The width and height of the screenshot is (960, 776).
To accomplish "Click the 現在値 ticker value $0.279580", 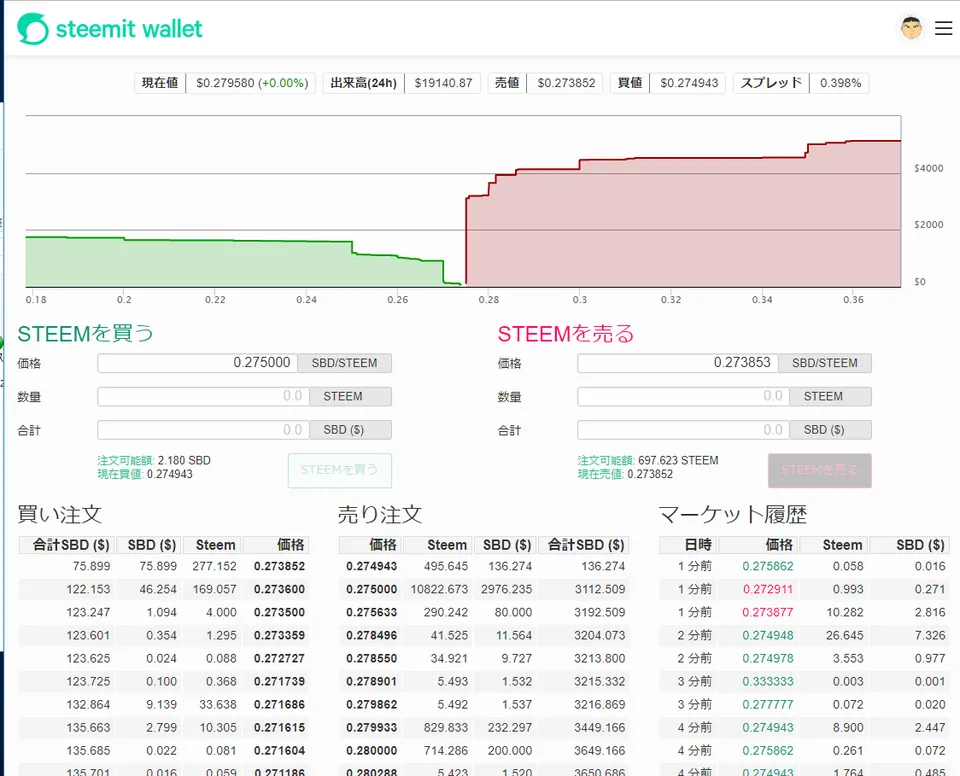I will point(225,83).
